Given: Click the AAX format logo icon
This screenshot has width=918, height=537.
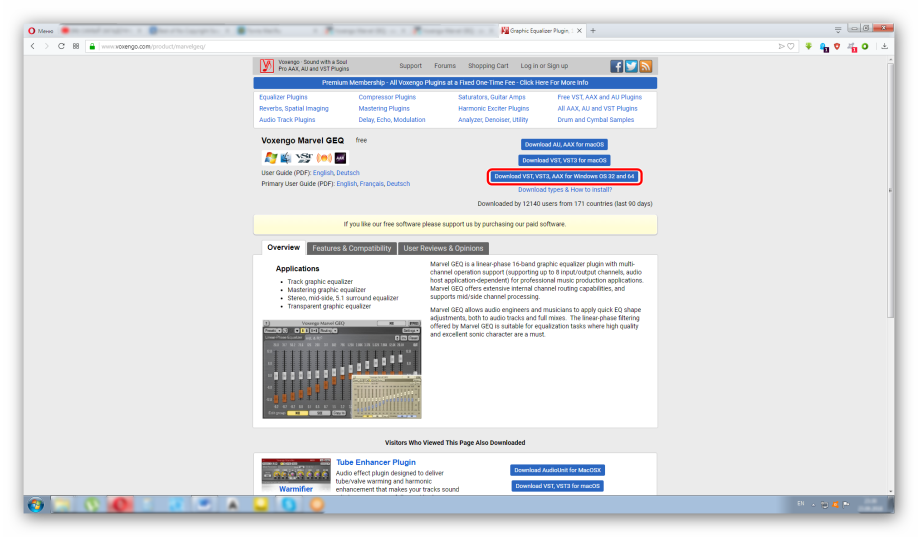Looking at the screenshot, I should [x=340, y=158].
